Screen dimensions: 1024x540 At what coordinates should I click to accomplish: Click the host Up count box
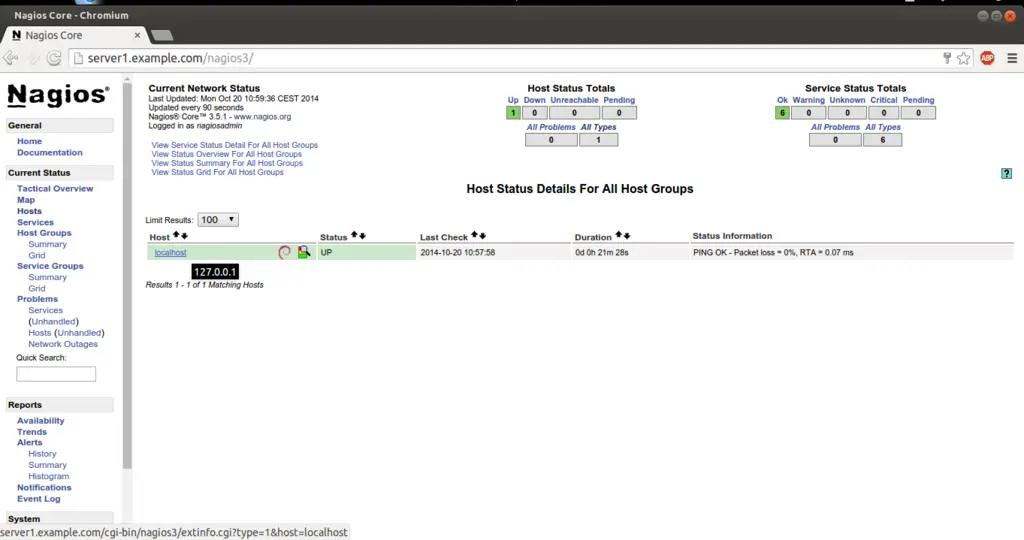tap(513, 113)
